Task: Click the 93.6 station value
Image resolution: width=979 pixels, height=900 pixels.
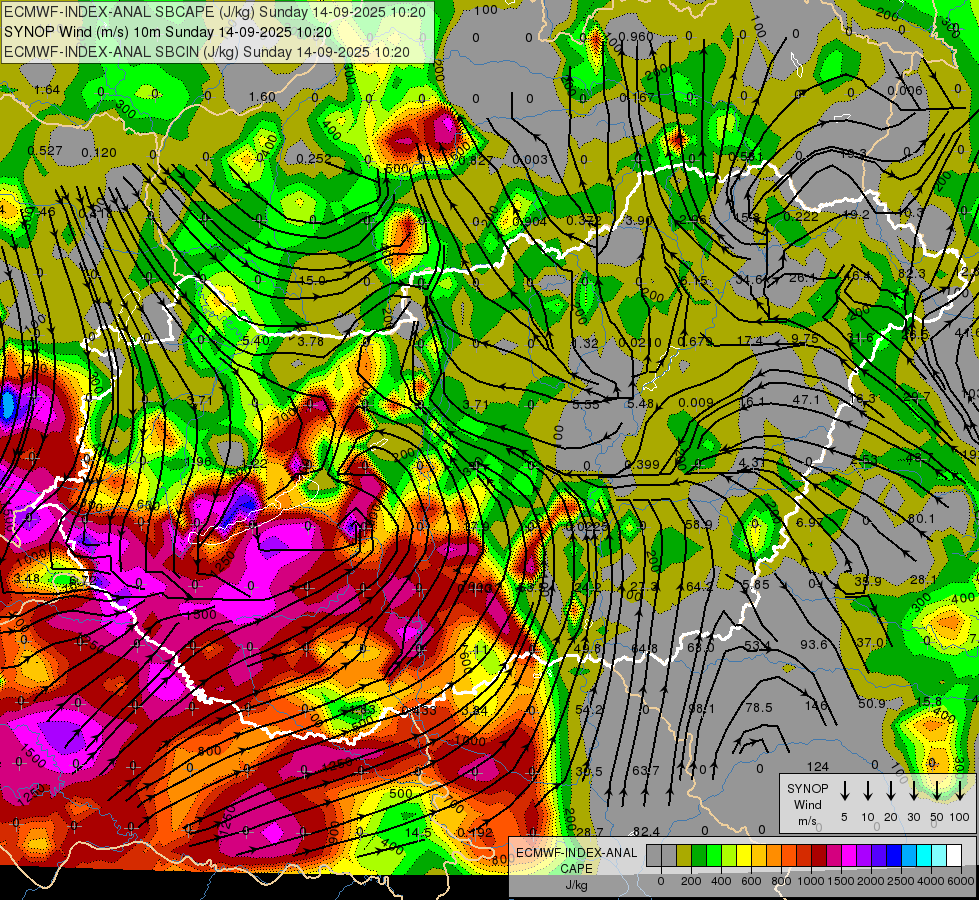Action: coord(814,645)
